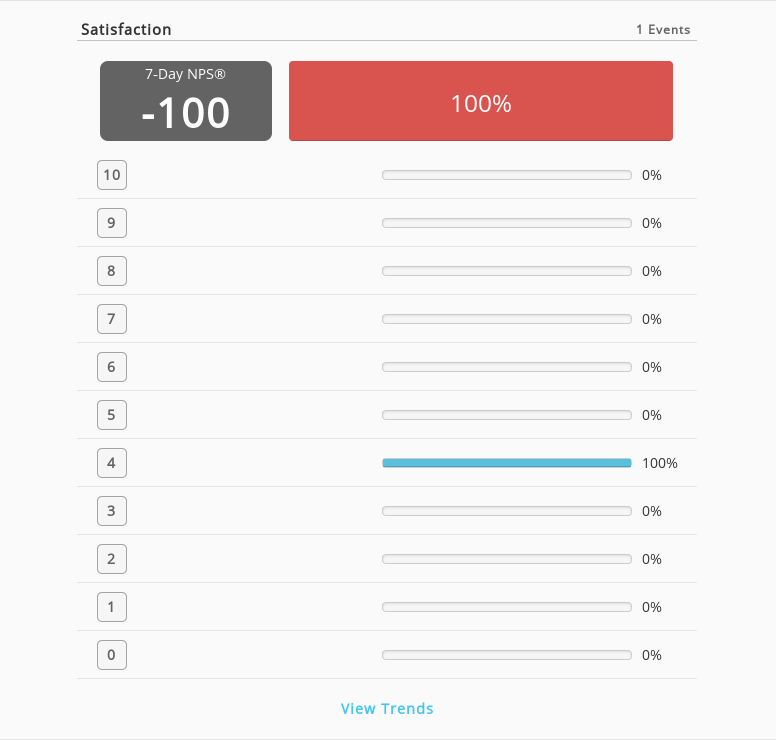Click the empty progress bar for score 0
Screen dimensions: 776x740
pyautogui.click(x=507, y=655)
